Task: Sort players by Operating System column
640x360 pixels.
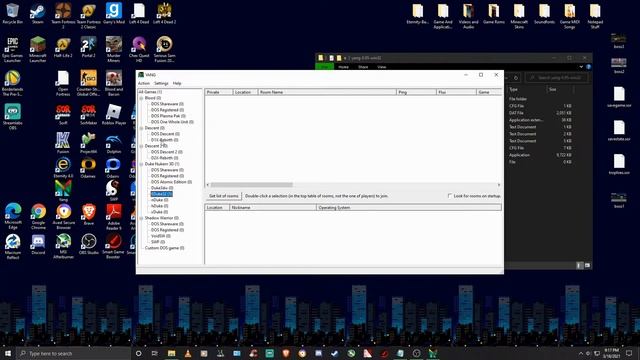Action: pos(409,207)
